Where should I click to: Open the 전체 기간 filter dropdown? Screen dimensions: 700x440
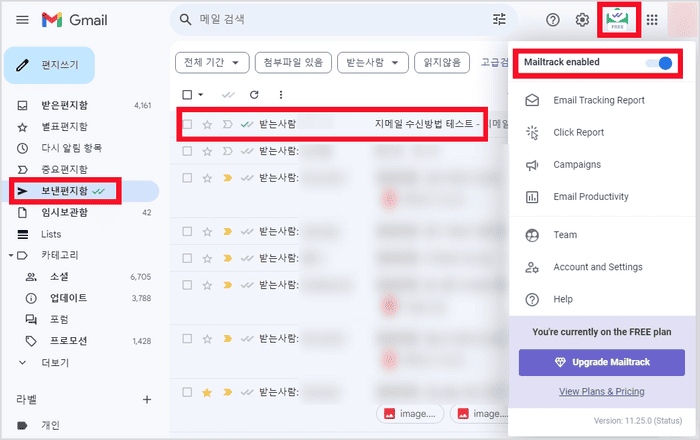point(212,62)
